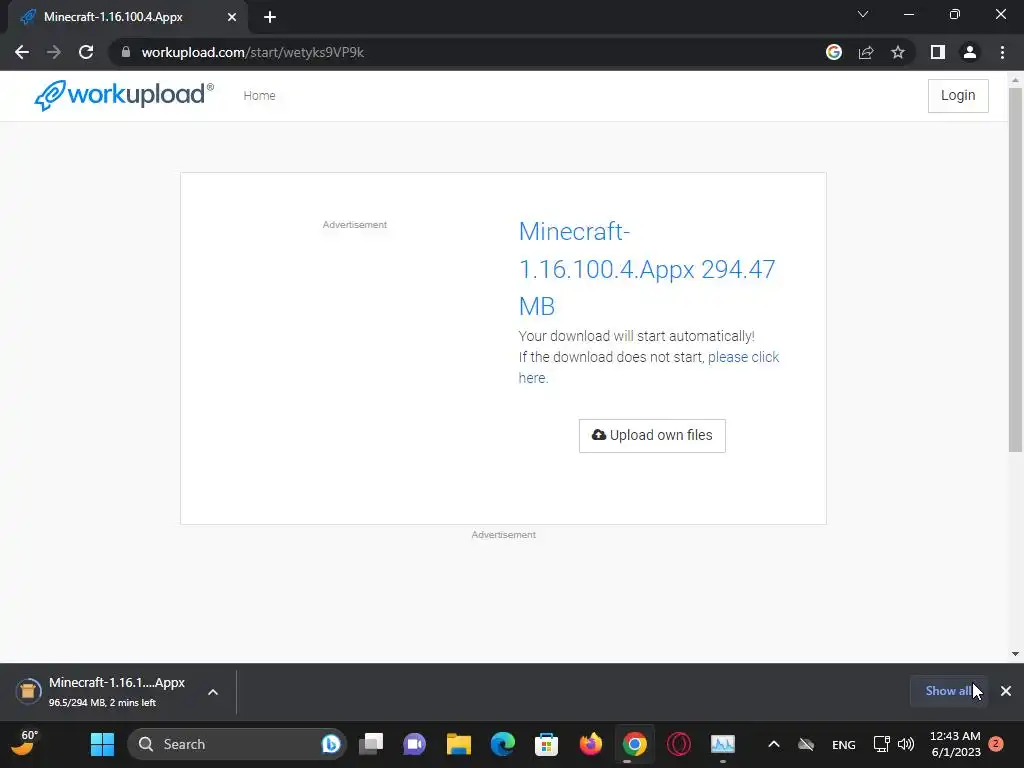Image resolution: width=1024 pixels, height=768 pixels.
Task: Launch Opera from taskbar
Action: 679,744
